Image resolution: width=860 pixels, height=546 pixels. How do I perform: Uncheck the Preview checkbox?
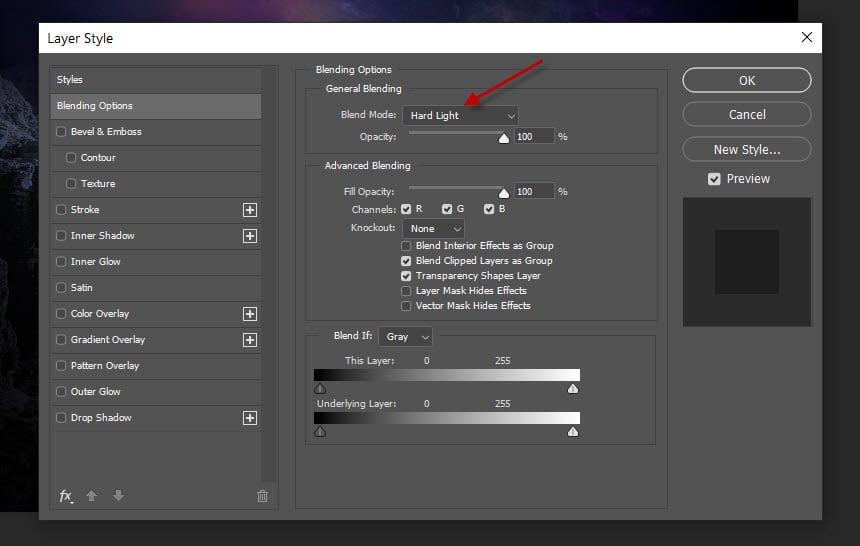pyautogui.click(x=714, y=179)
